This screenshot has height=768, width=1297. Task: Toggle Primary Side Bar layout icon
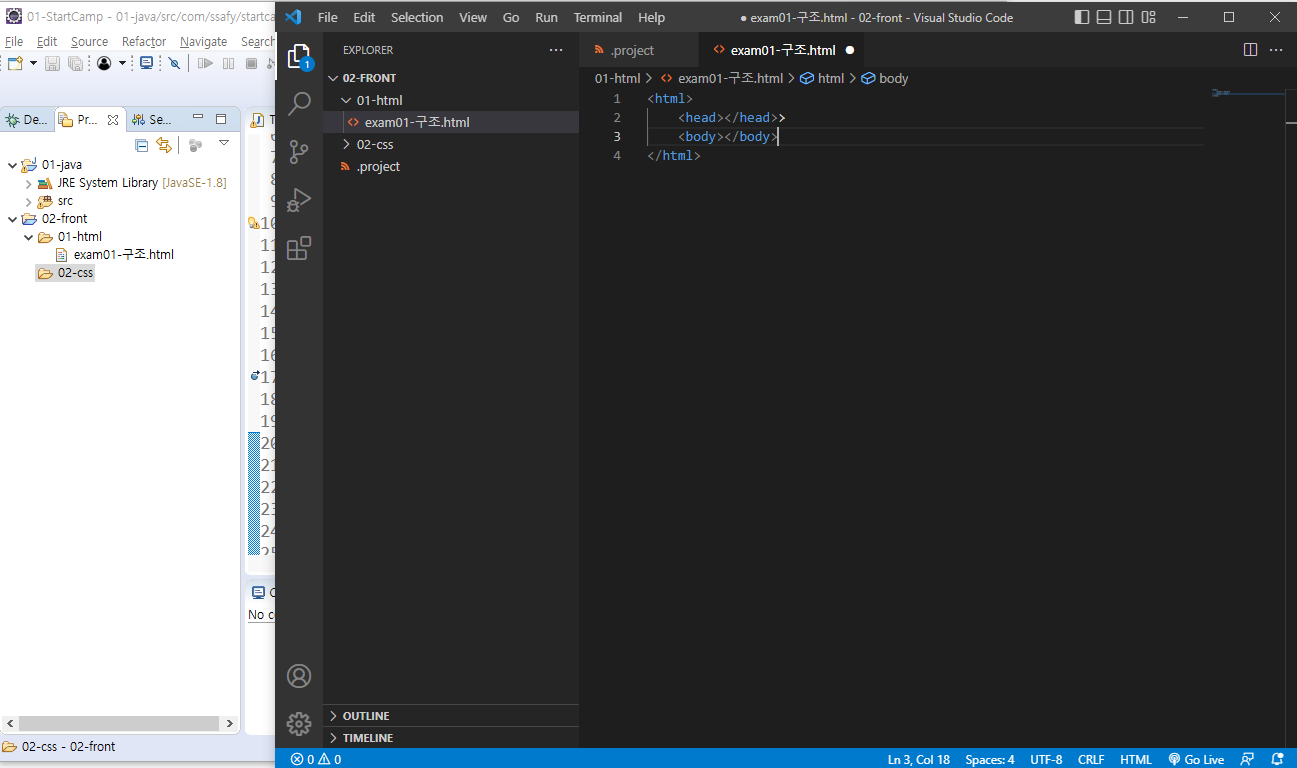(x=1082, y=17)
